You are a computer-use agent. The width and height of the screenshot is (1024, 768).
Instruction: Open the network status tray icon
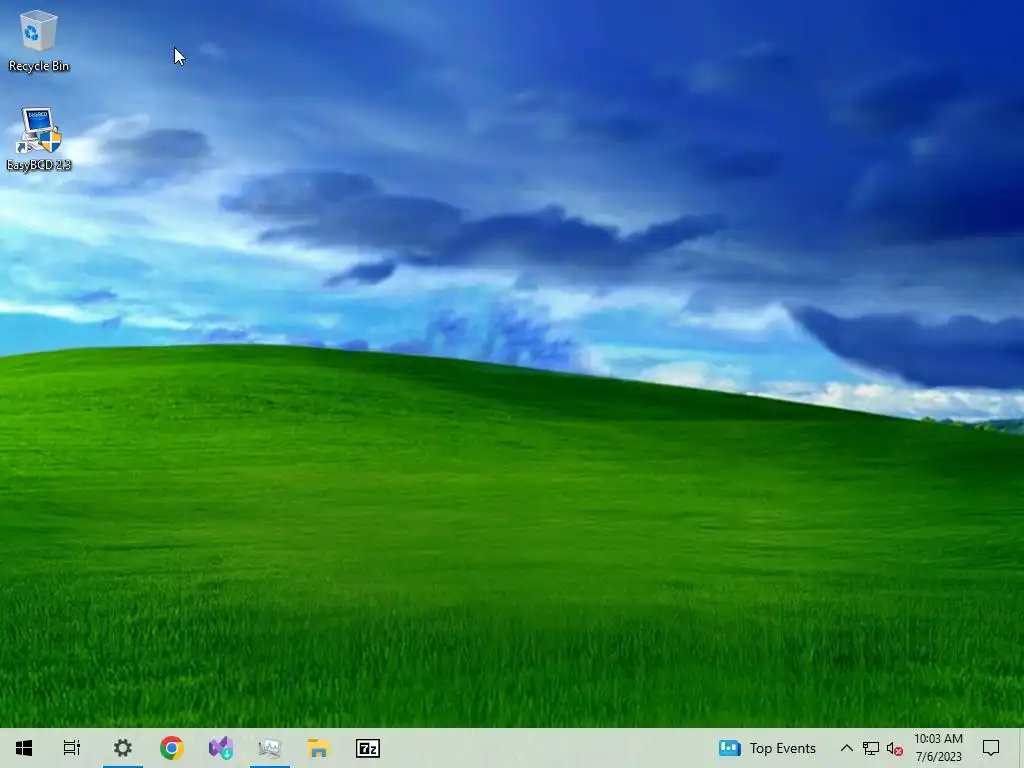click(x=871, y=748)
